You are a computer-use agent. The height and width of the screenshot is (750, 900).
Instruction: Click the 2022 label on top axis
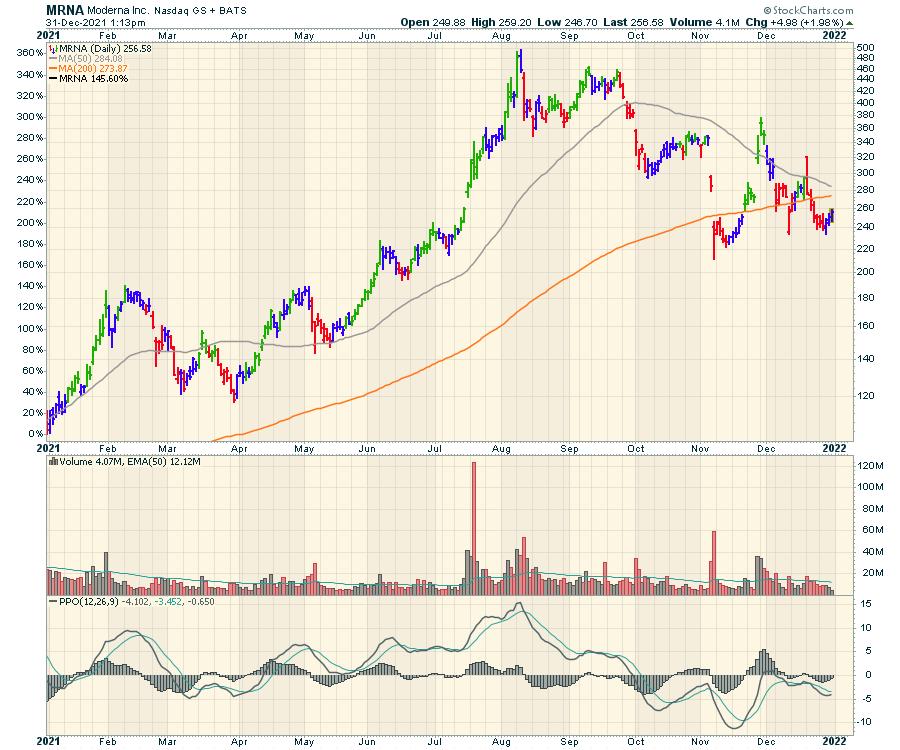[836, 34]
